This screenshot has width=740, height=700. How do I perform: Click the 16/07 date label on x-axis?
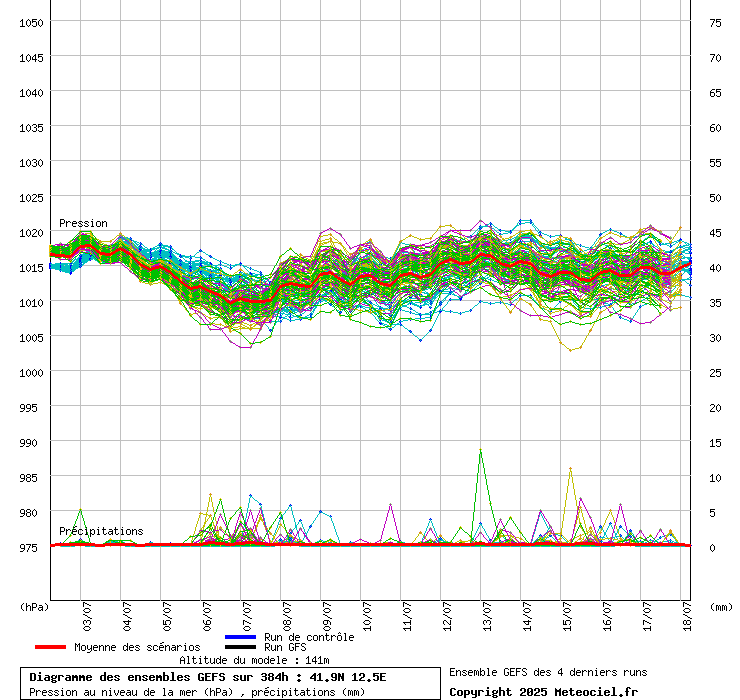coord(607,616)
